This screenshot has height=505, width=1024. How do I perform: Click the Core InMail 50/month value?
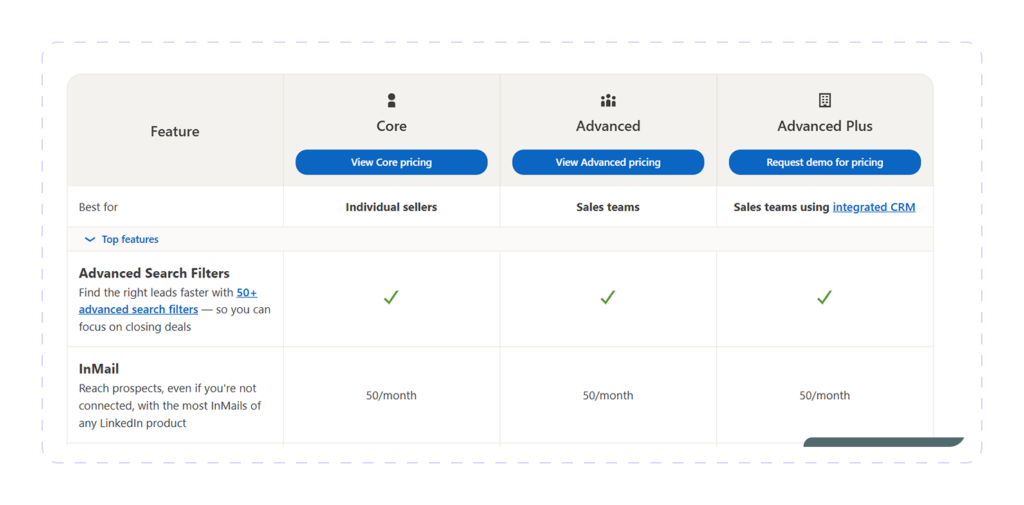pos(391,395)
